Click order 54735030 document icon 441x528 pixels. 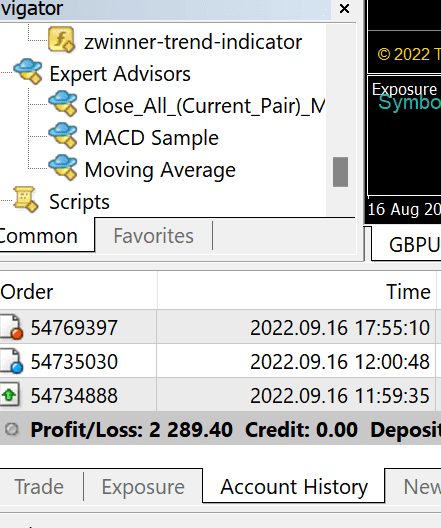point(11,361)
